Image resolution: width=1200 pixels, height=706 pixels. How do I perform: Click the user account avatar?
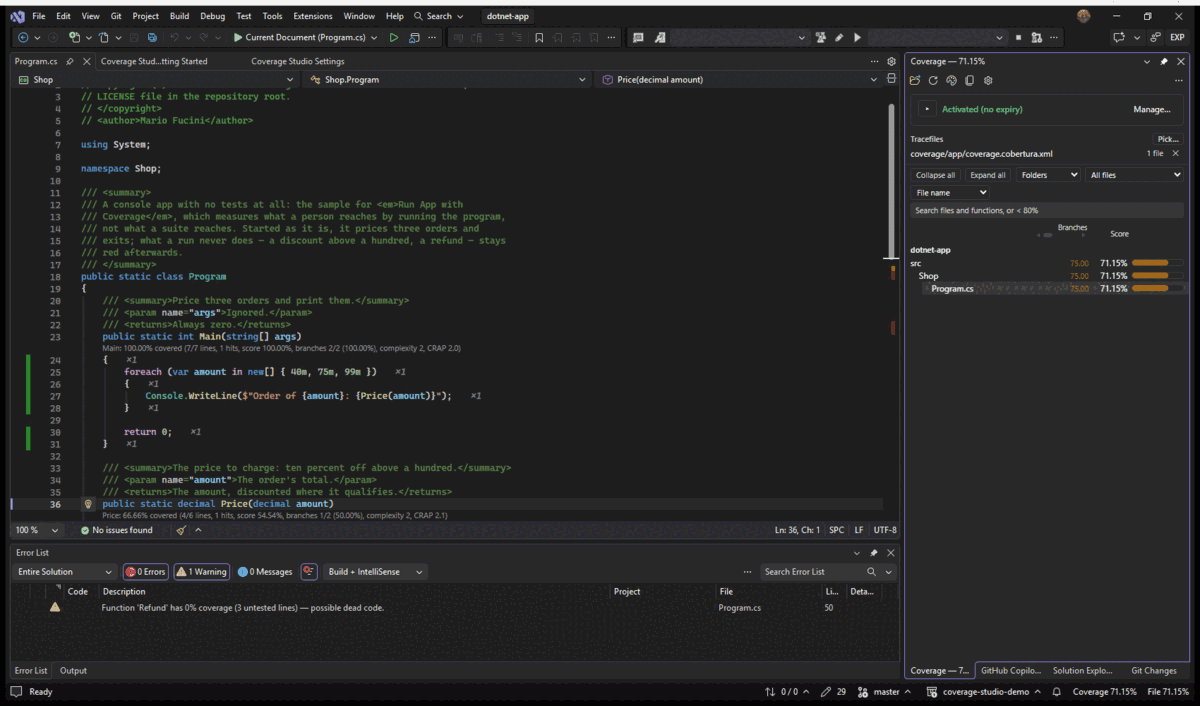(x=1084, y=16)
